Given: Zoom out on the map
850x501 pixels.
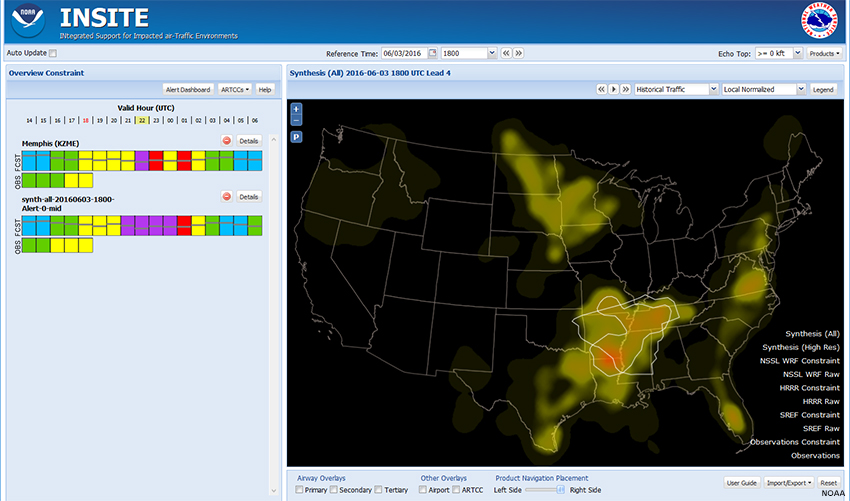Looking at the screenshot, I should pos(296,120).
